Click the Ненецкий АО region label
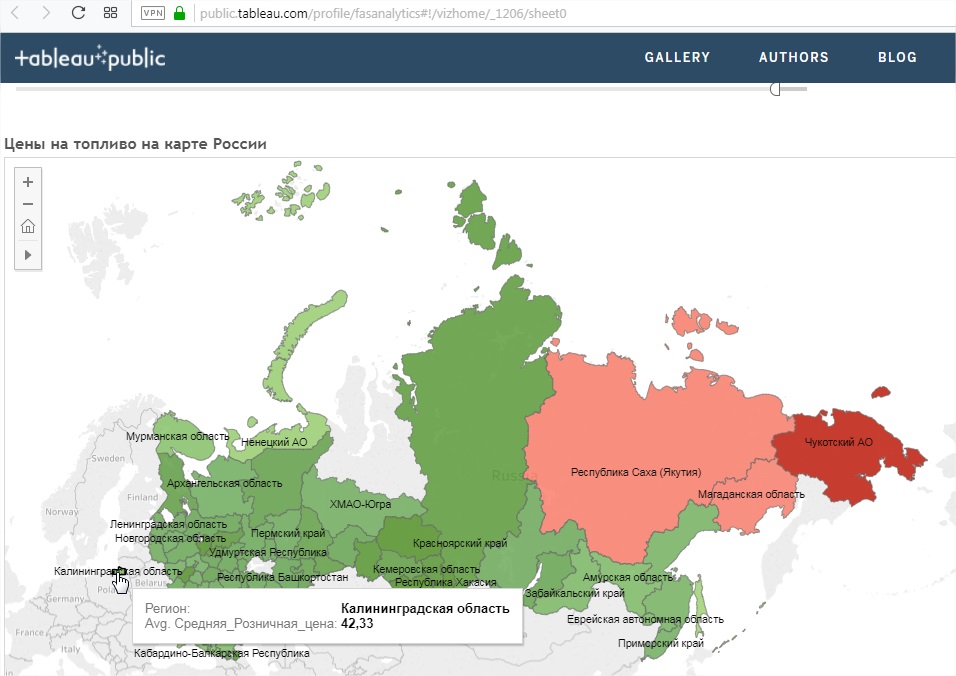 pos(274,442)
